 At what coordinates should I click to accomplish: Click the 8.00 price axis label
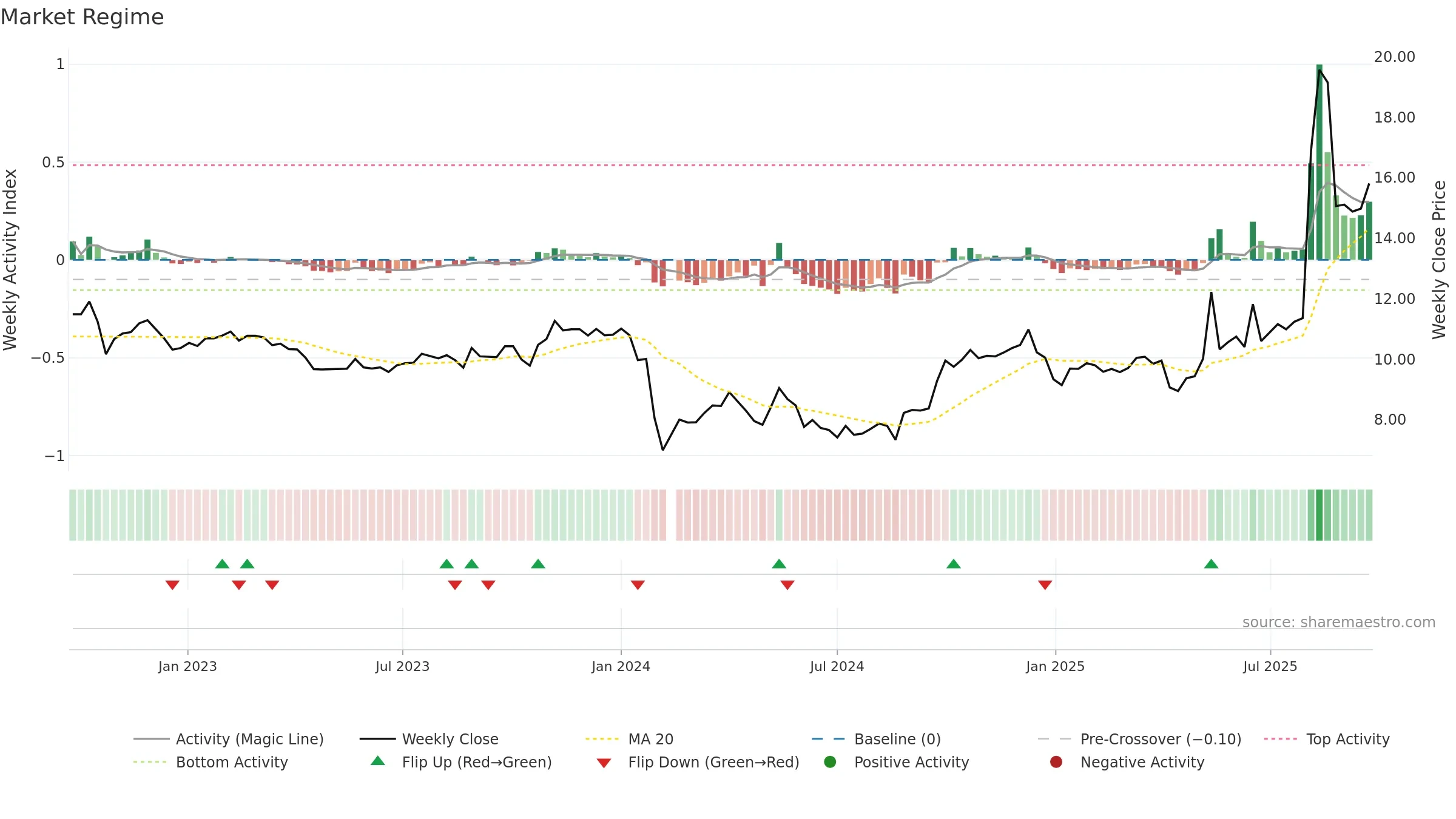click(x=1390, y=419)
